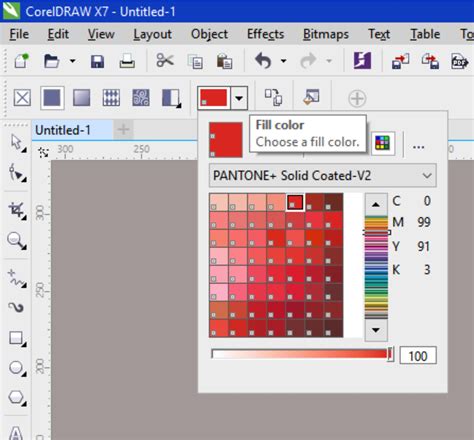Open the Layout menu
Viewport: 474px width, 440px height.
coord(152,34)
